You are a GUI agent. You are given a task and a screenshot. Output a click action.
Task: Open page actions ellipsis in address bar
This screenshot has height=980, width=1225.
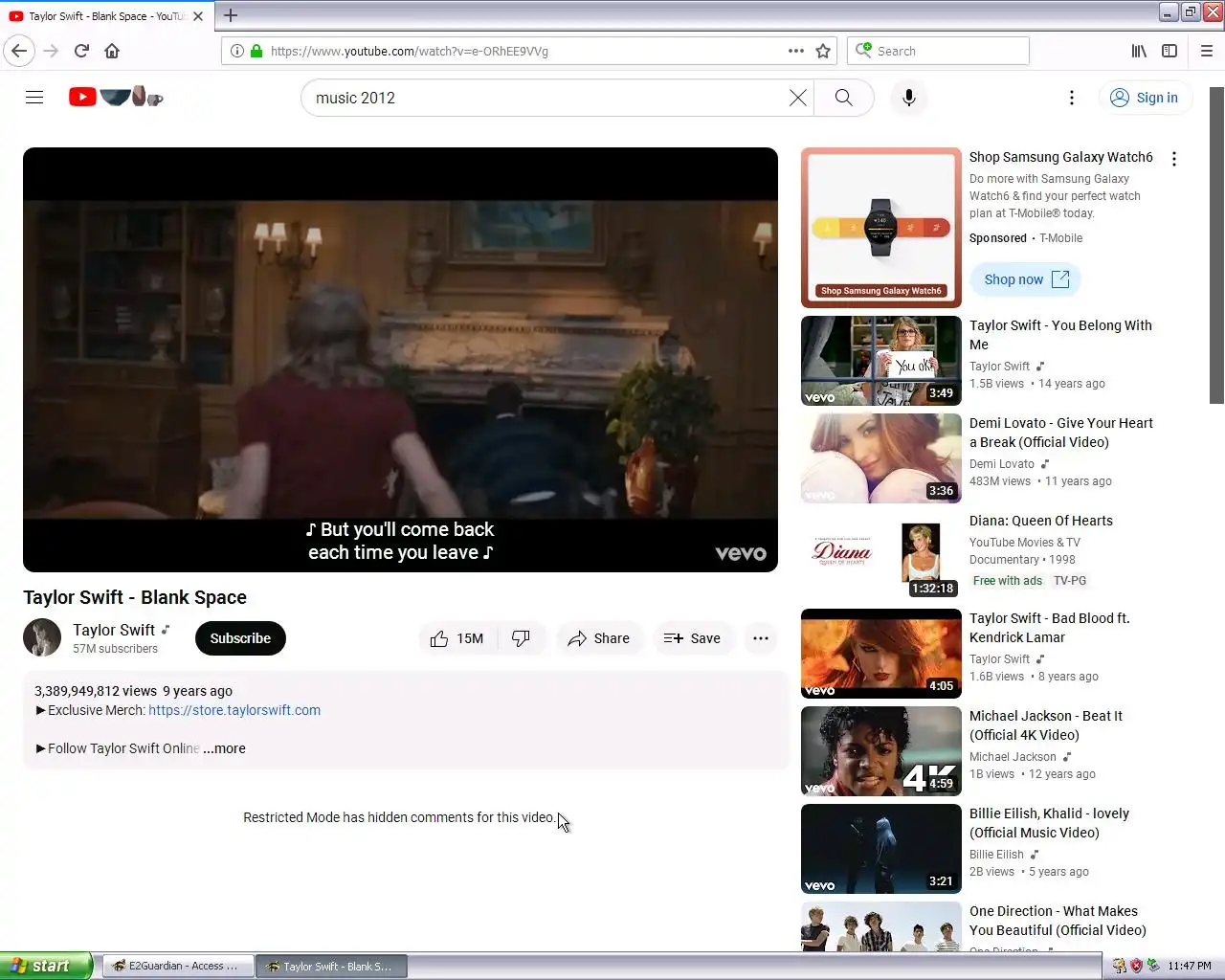tap(796, 51)
